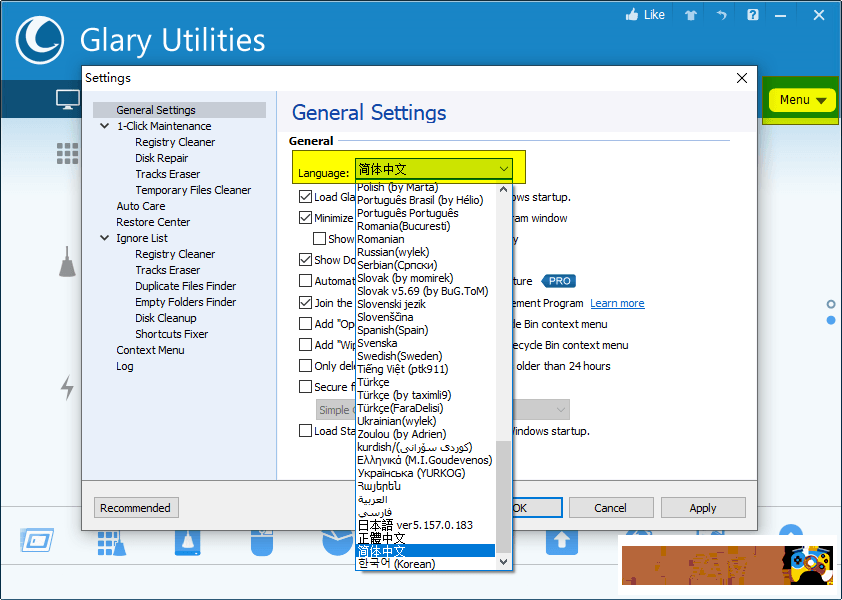Click the monitor overview icon in main window
Screen dimensions: 842x600
click(x=68, y=100)
